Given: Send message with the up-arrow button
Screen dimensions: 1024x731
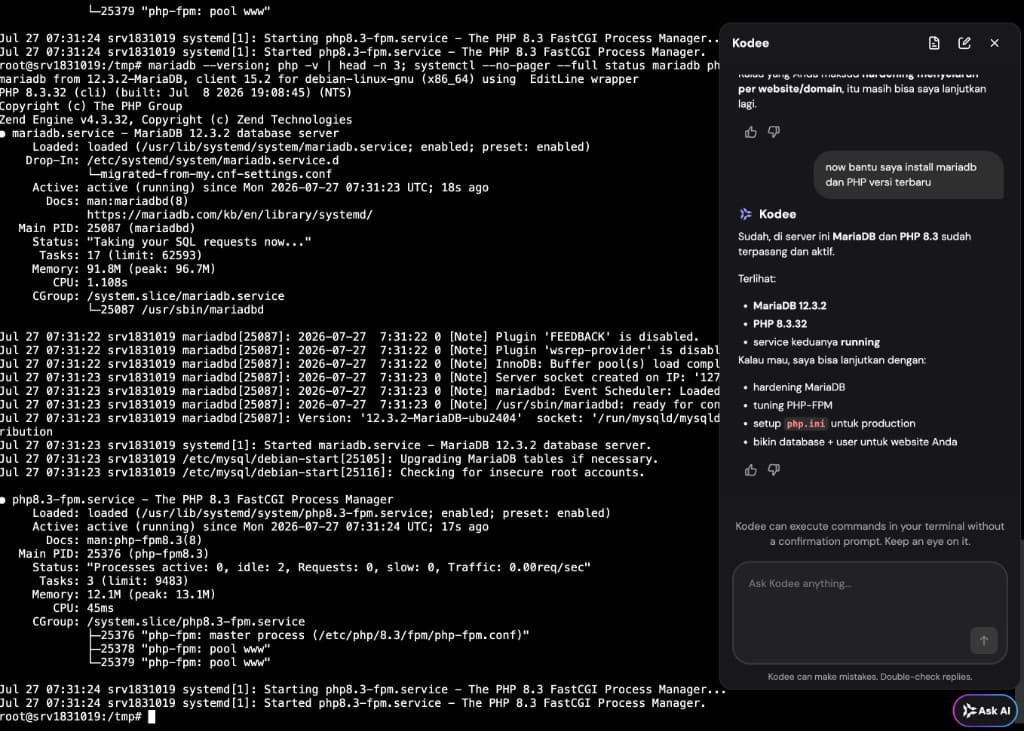Looking at the screenshot, I should (x=984, y=641).
